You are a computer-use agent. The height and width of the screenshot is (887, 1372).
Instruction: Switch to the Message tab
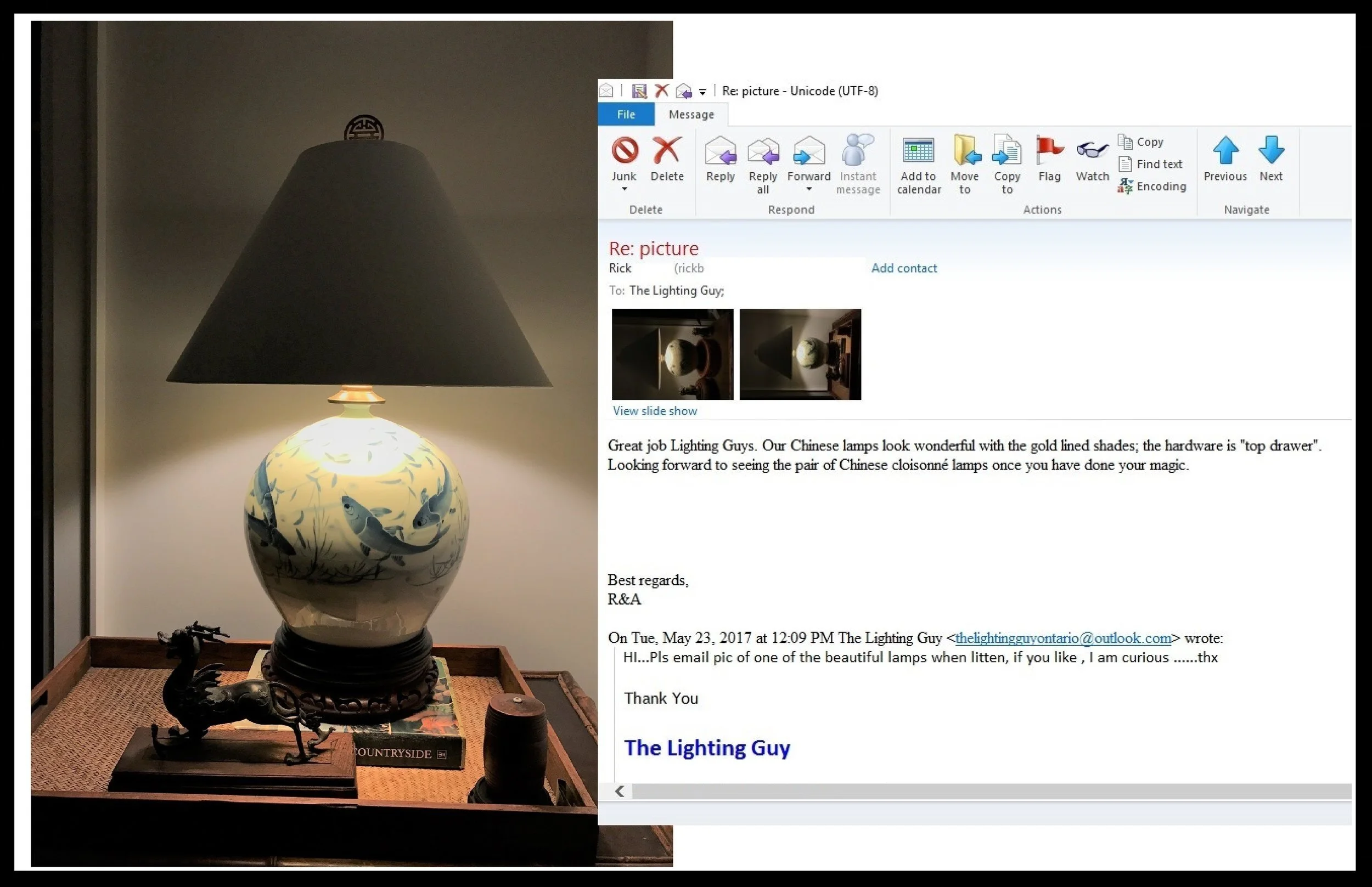pyautogui.click(x=691, y=115)
